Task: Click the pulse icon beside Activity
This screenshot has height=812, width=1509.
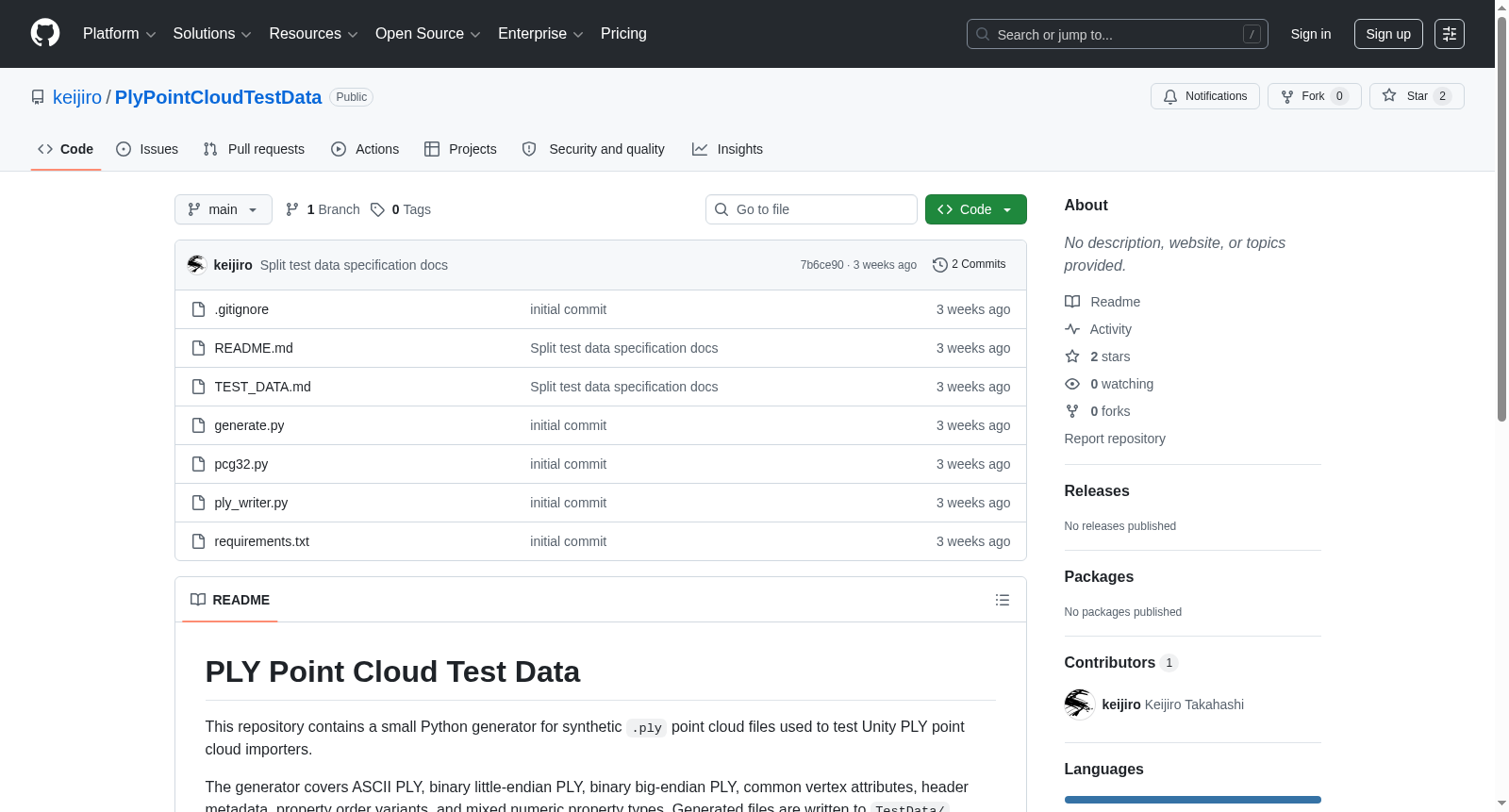Action: [1072, 329]
